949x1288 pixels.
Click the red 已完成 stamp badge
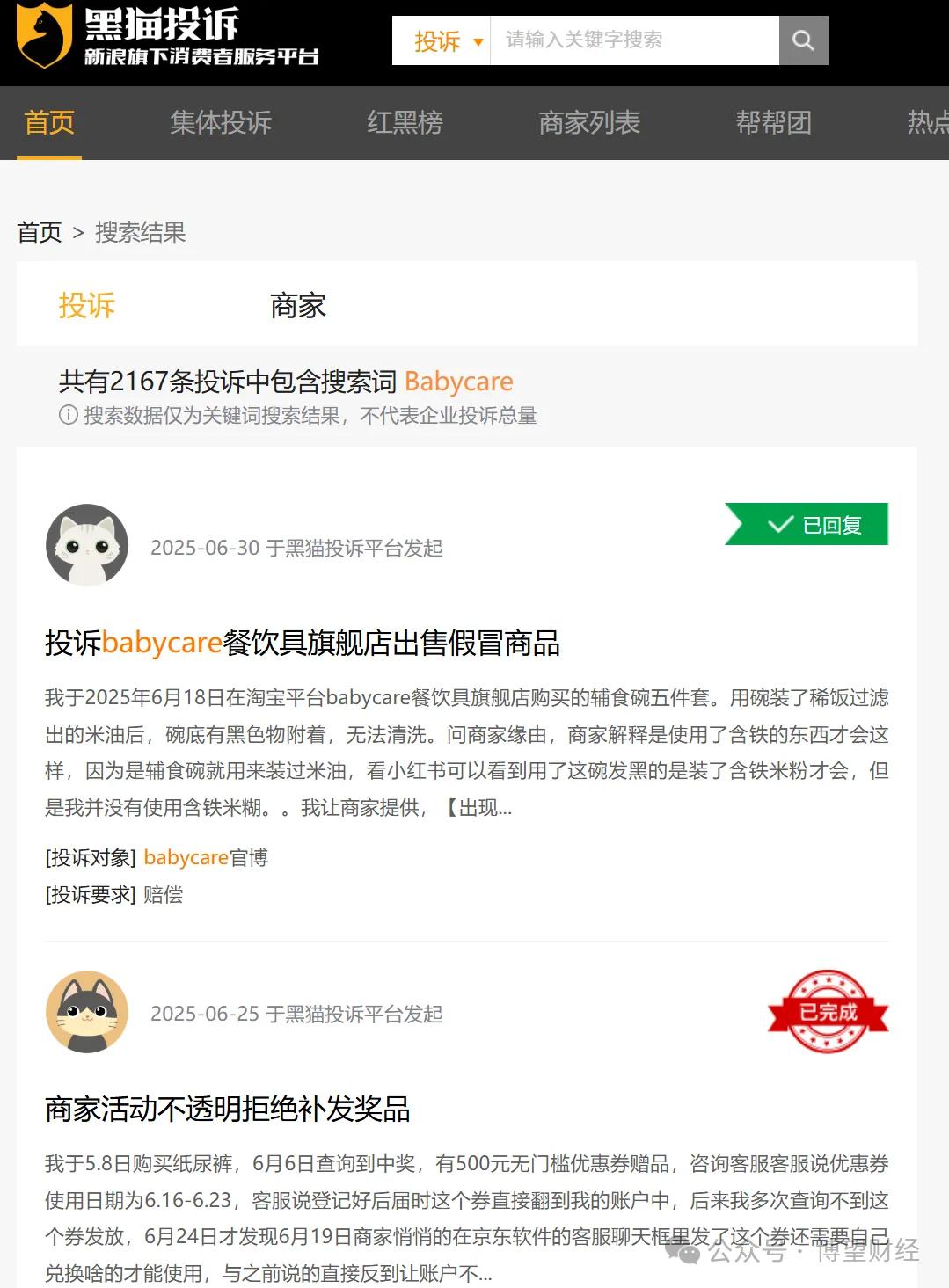[828, 1012]
